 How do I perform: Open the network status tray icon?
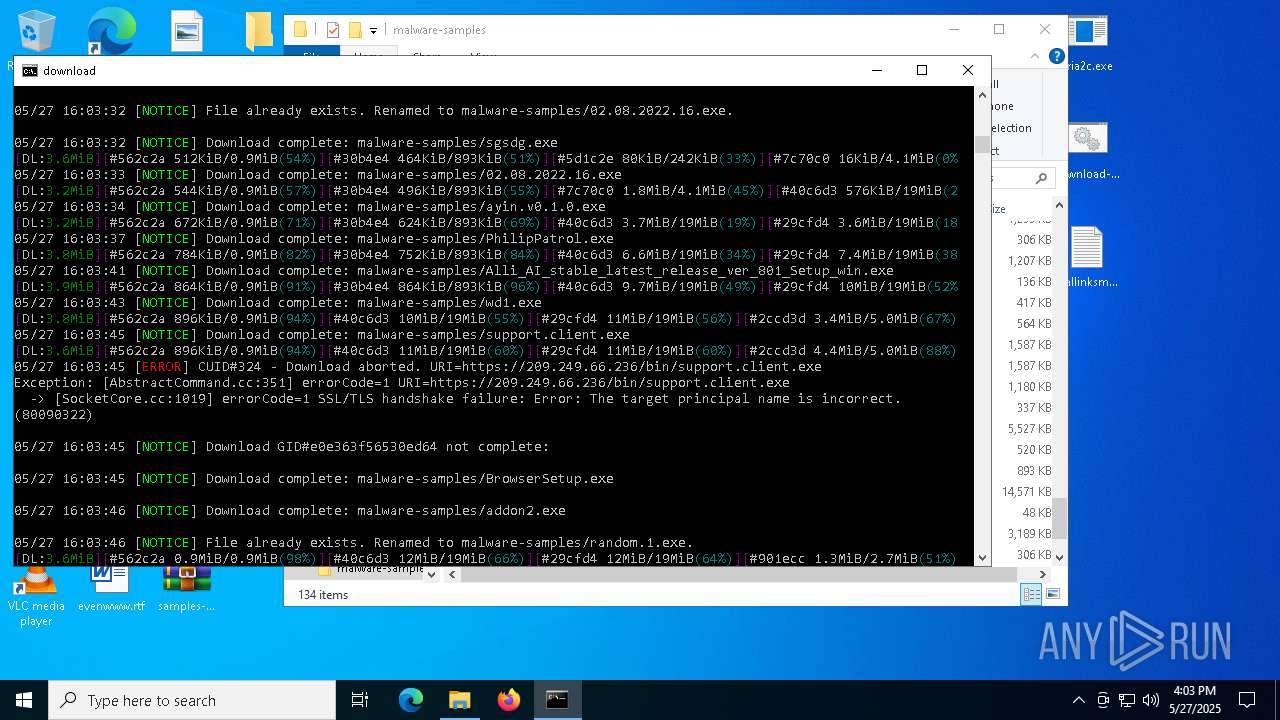(1127, 700)
